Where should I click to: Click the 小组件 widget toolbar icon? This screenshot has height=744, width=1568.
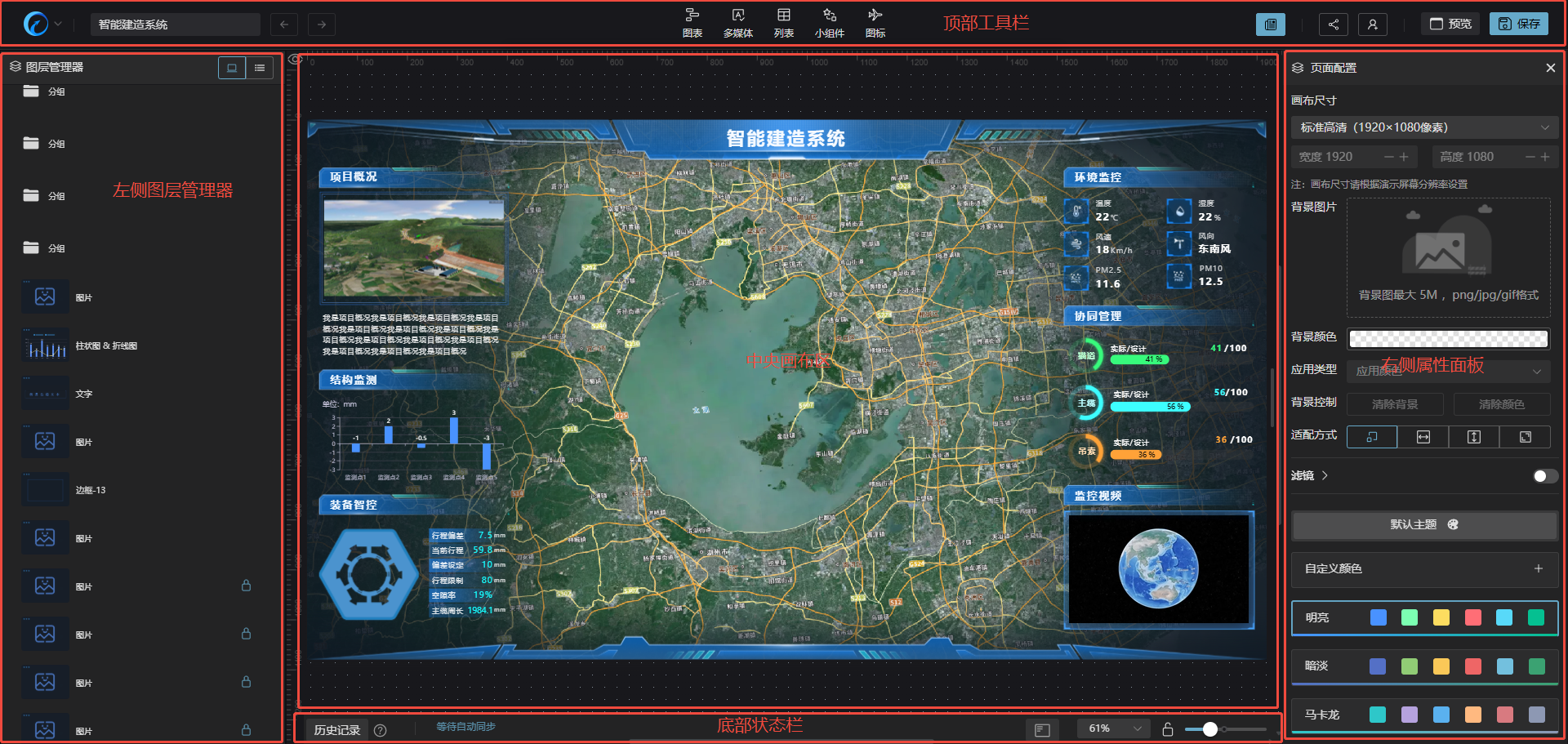coord(829,23)
